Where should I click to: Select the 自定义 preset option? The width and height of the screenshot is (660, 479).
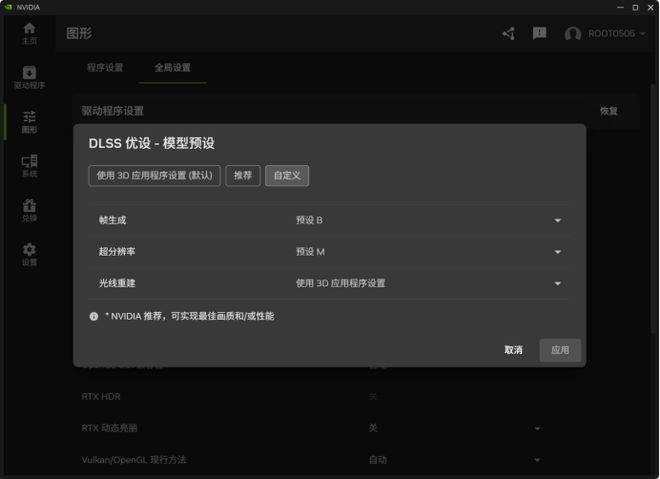coord(287,176)
